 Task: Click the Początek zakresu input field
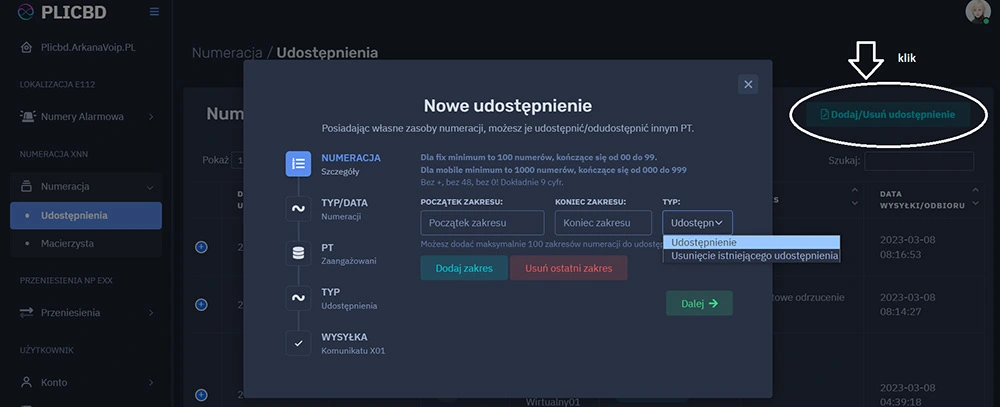482,222
